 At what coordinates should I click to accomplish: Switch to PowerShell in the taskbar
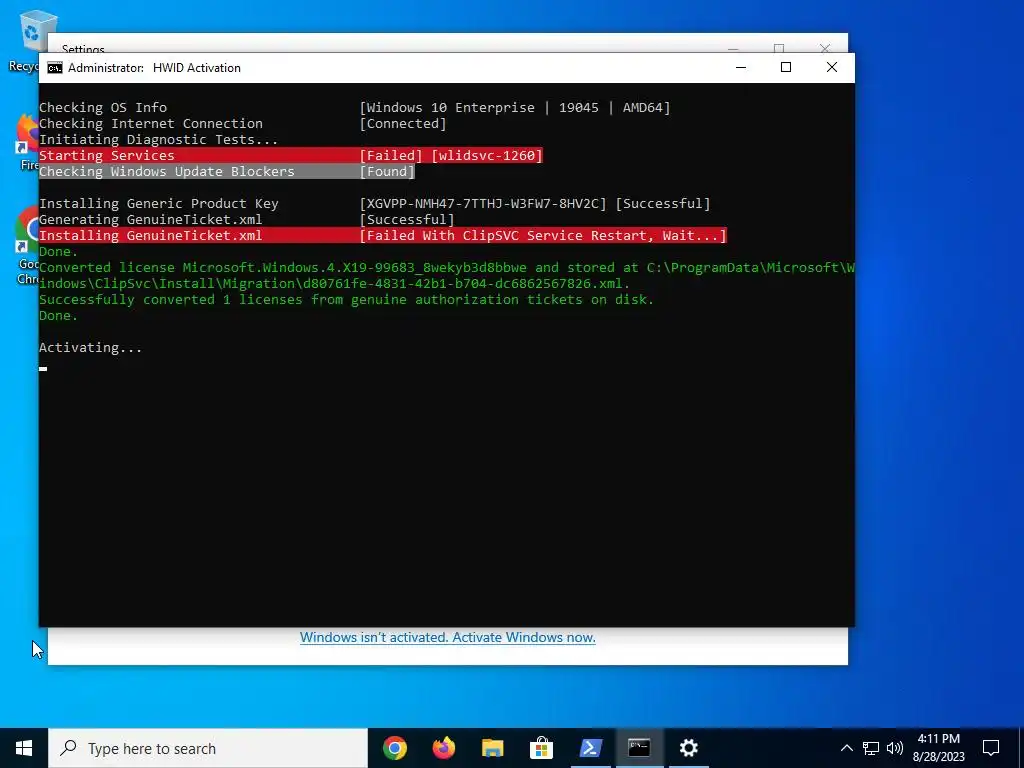(x=590, y=748)
